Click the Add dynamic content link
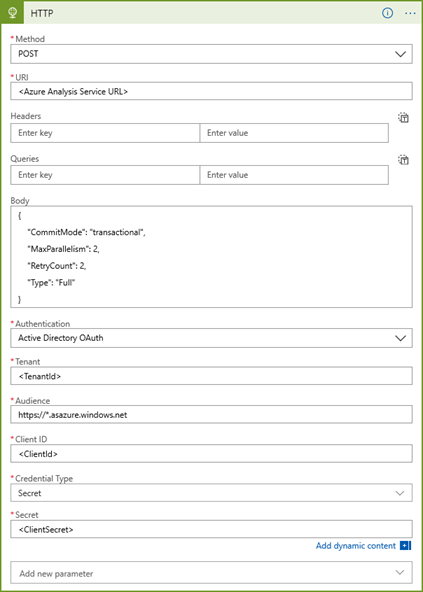Screen dimensions: 423x592 355,546
